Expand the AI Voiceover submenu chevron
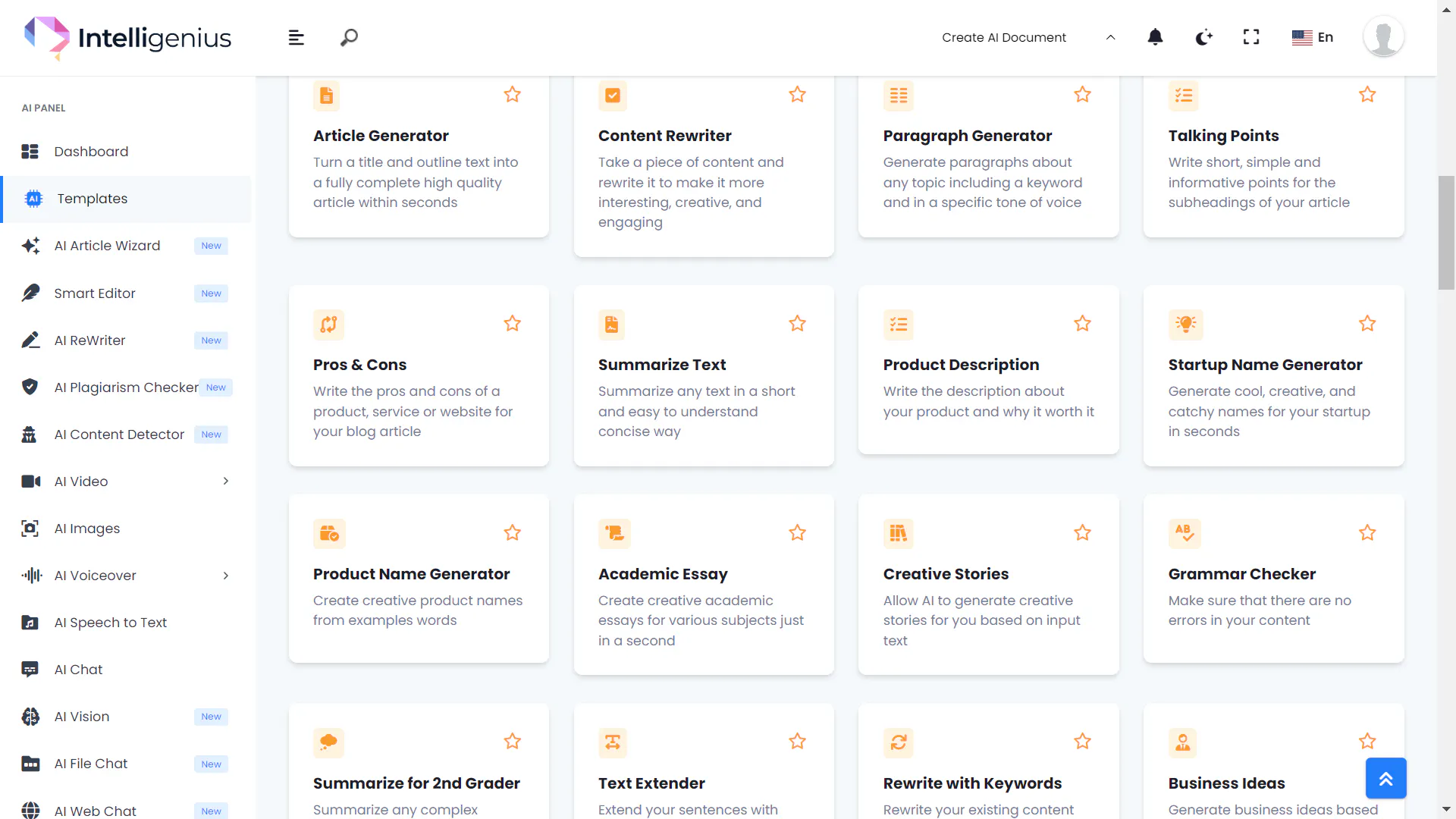This screenshot has width=1456, height=819. point(226,576)
